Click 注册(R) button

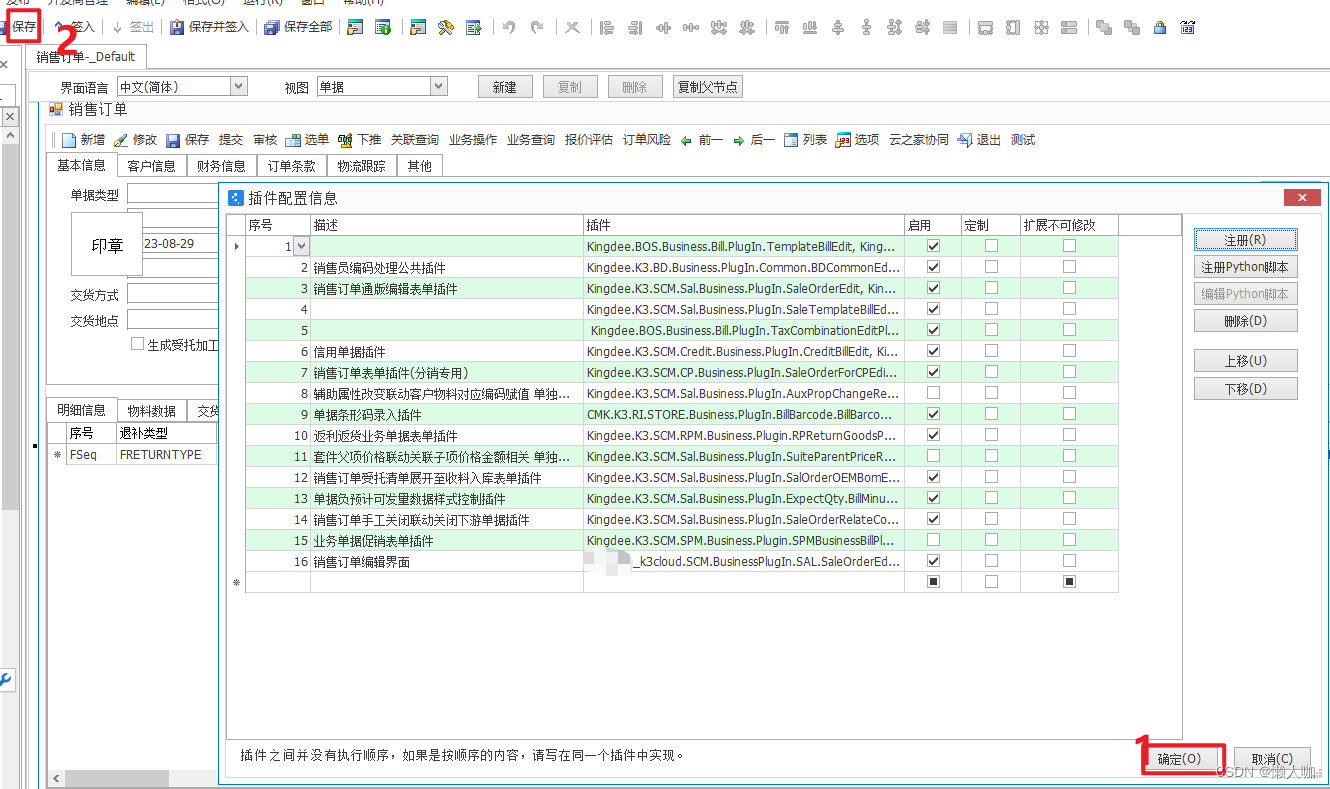[x=1245, y=240]
